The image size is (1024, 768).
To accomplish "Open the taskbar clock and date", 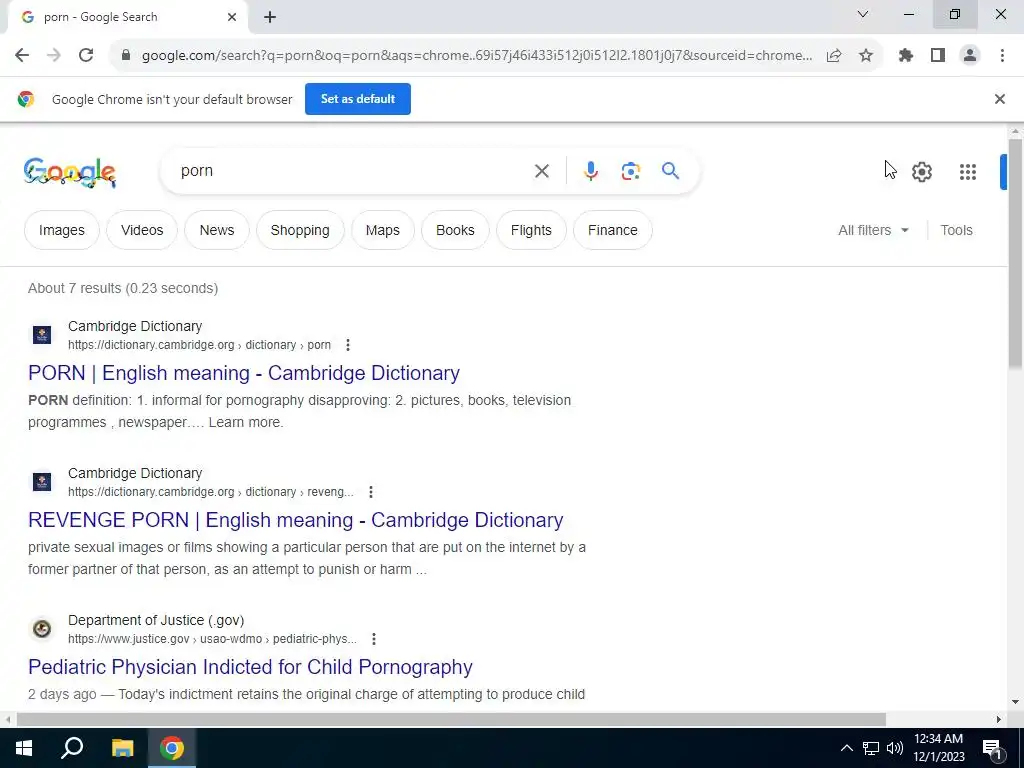I will tap(938, 748).
